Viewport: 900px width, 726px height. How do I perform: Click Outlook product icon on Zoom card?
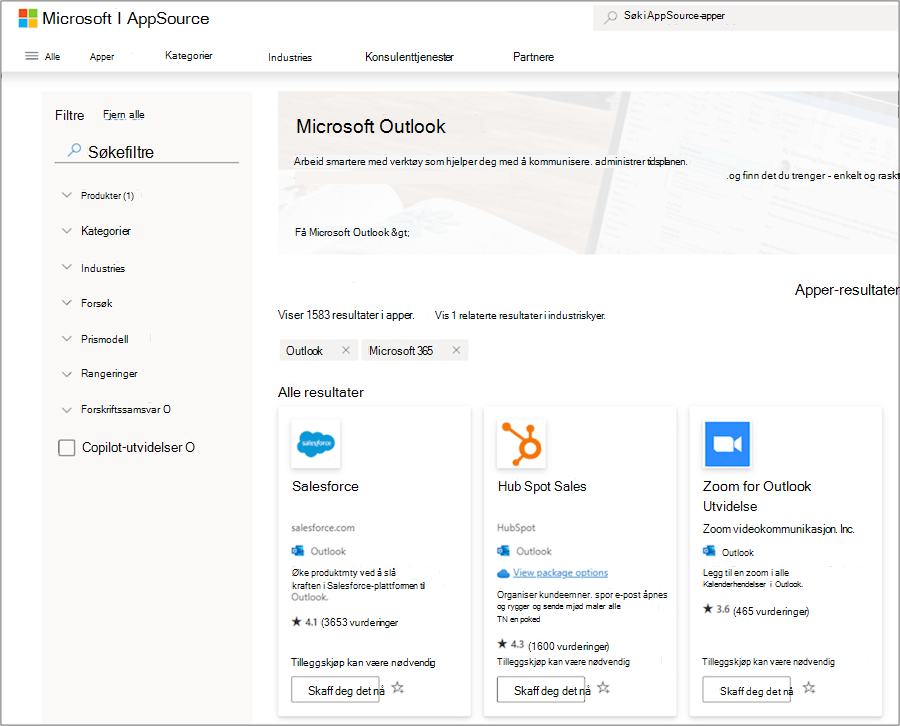(x=709, y=552)
